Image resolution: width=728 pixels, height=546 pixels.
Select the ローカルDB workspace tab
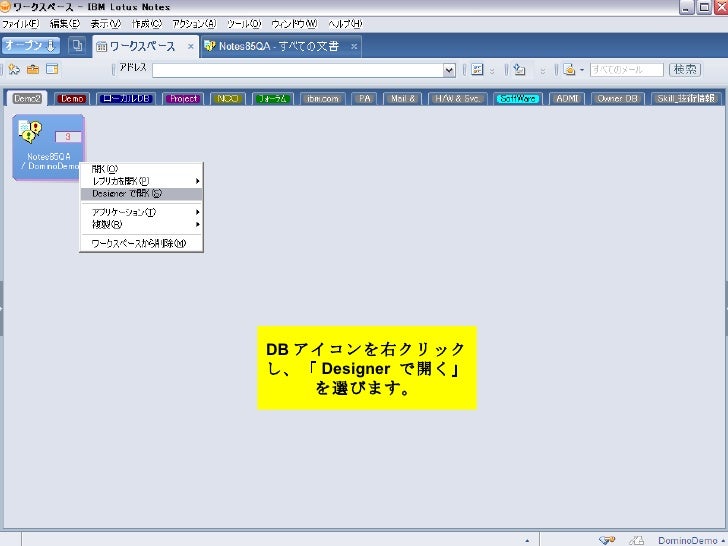coord(126,98)
